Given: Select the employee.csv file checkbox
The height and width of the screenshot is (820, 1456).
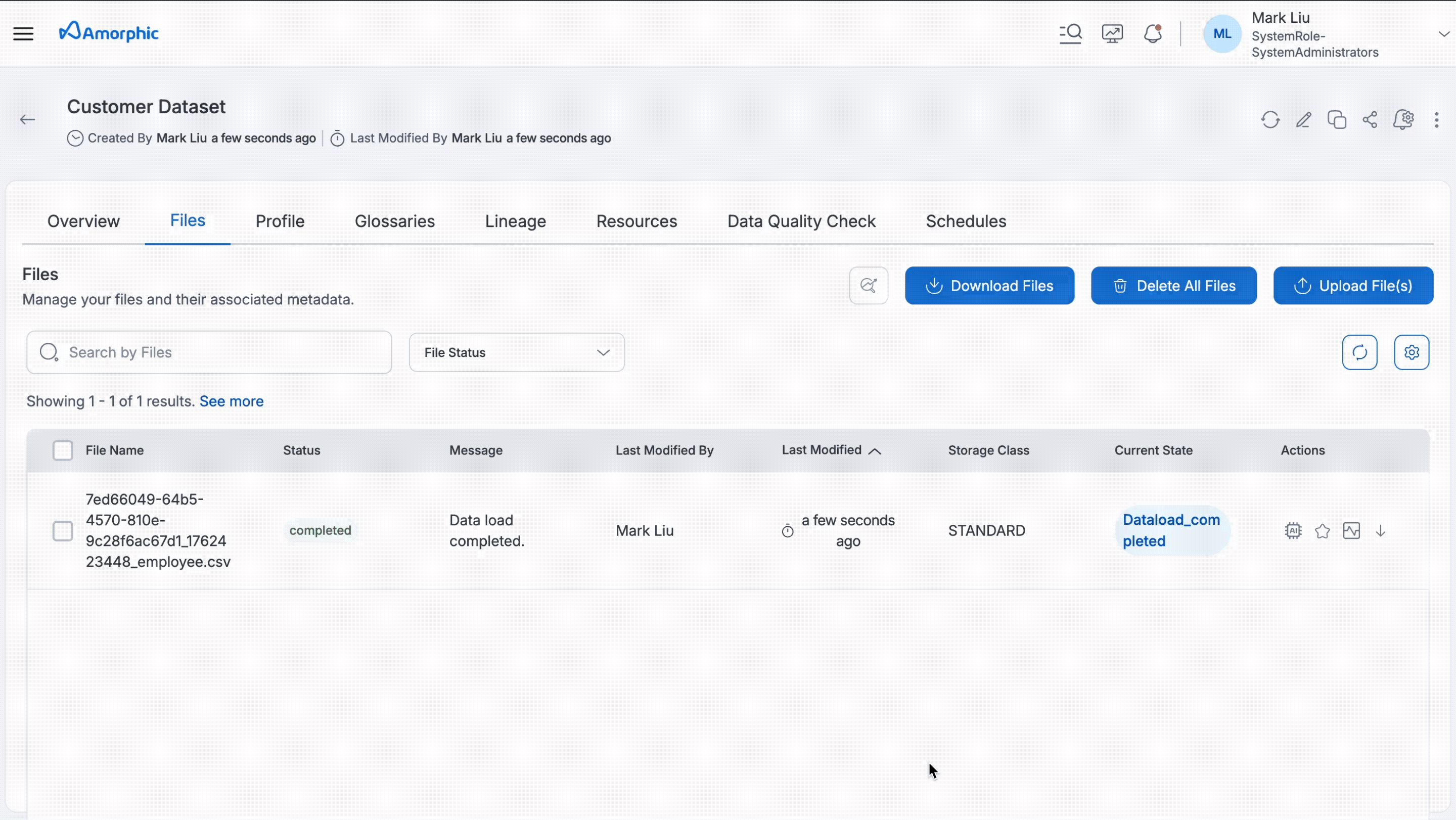Looking at the screenshot, I should 63,531.
